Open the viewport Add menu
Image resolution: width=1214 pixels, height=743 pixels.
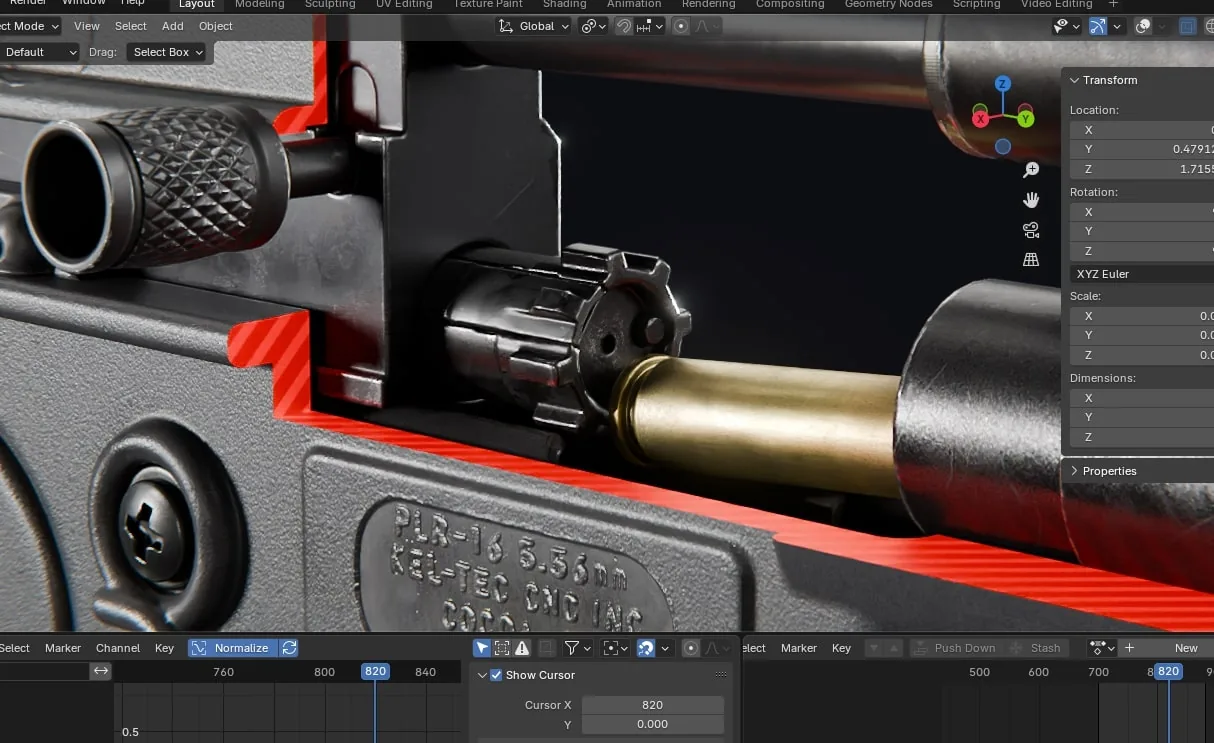point(173,26)
